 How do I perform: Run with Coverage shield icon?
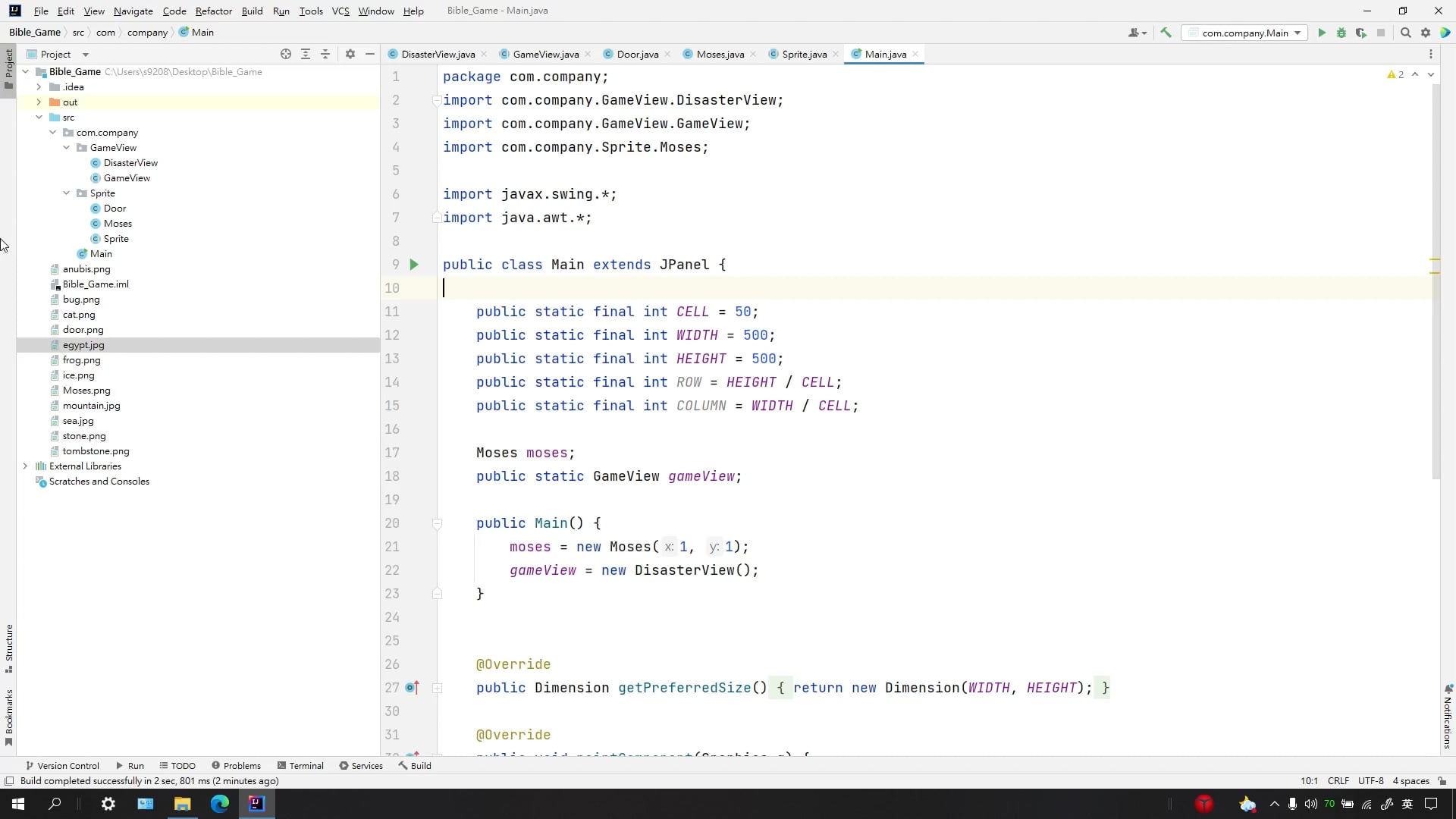pyautogui.click(x=1361, y=33)
